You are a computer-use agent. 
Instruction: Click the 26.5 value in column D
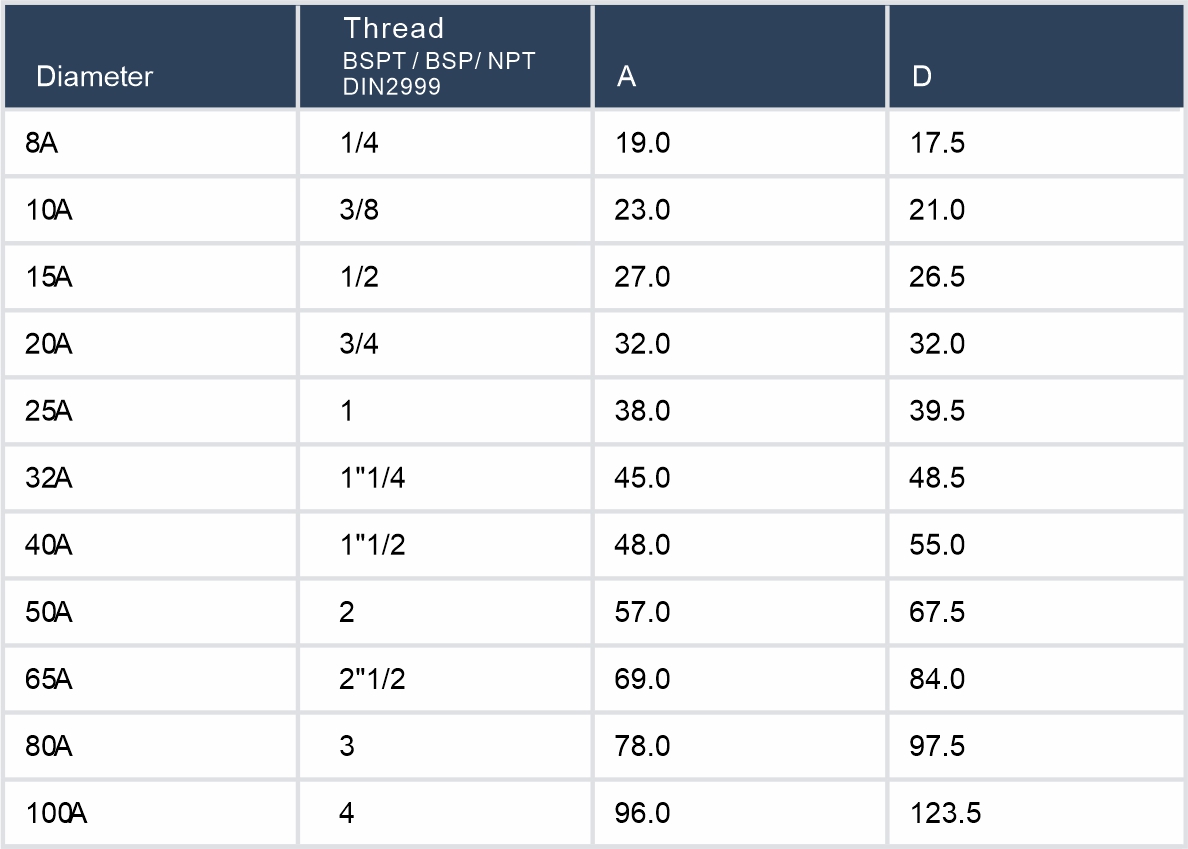click(x=938, y=277)
